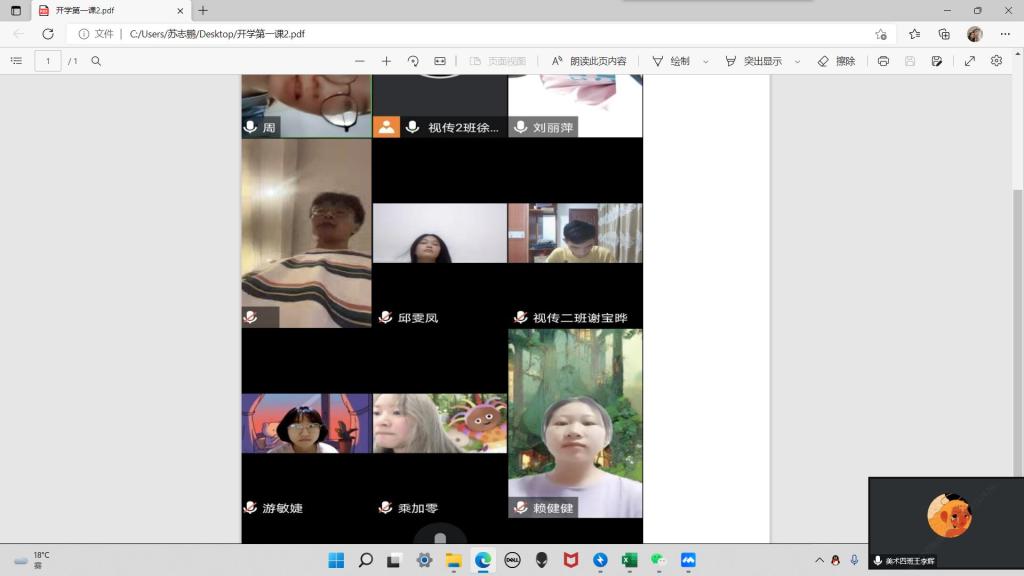The width and height of the screenshot is (1024, 576).
Task: Close the 开学第一课2.pdf tab
Action: click(180, 10)
